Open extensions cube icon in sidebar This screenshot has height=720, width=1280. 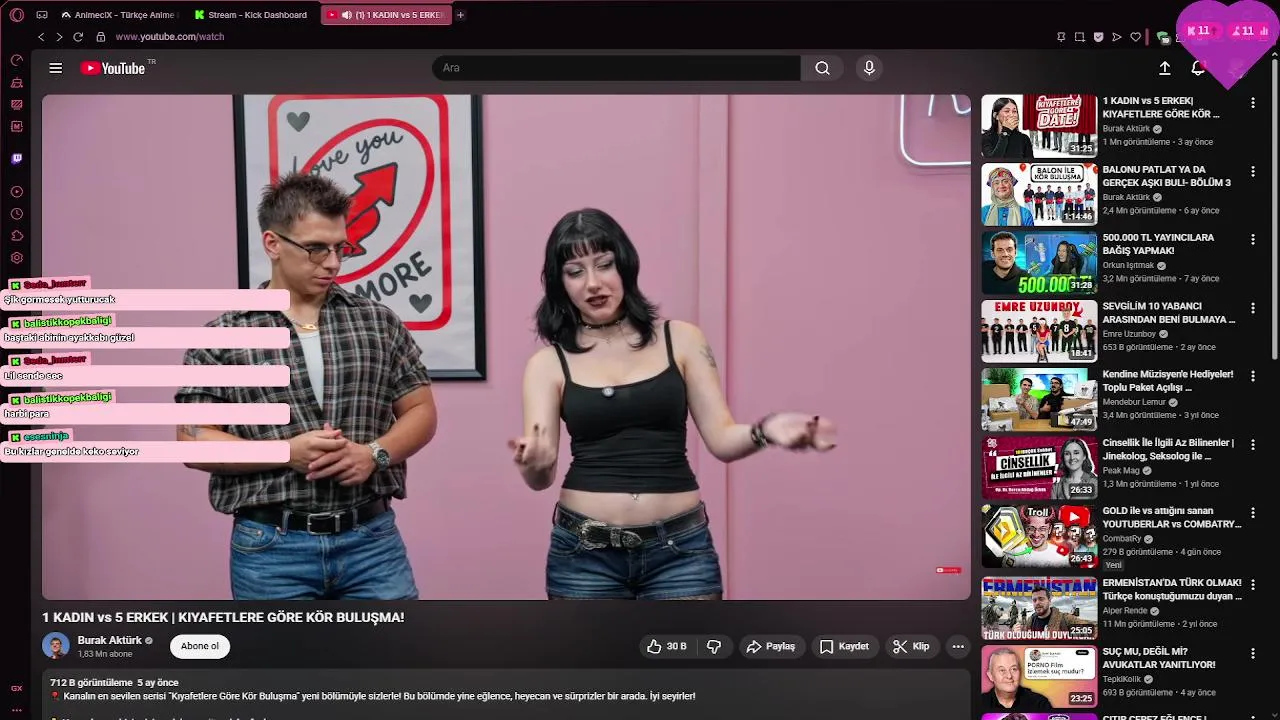[17, 236]
